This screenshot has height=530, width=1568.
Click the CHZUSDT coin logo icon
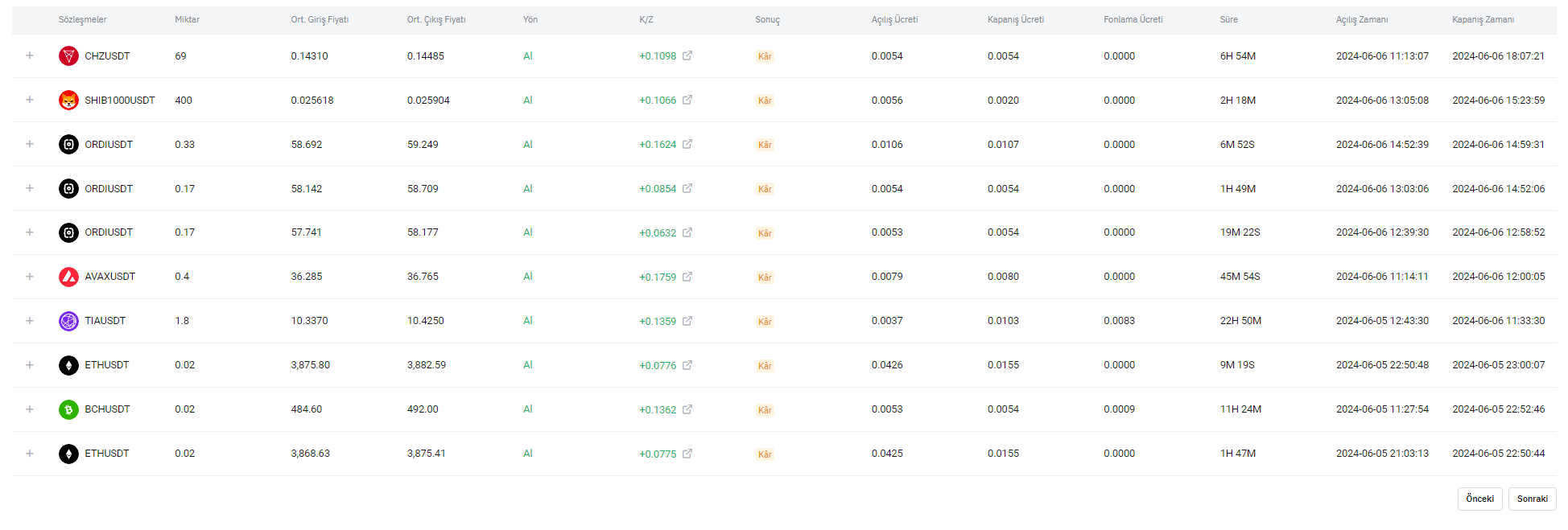point(68,55)
